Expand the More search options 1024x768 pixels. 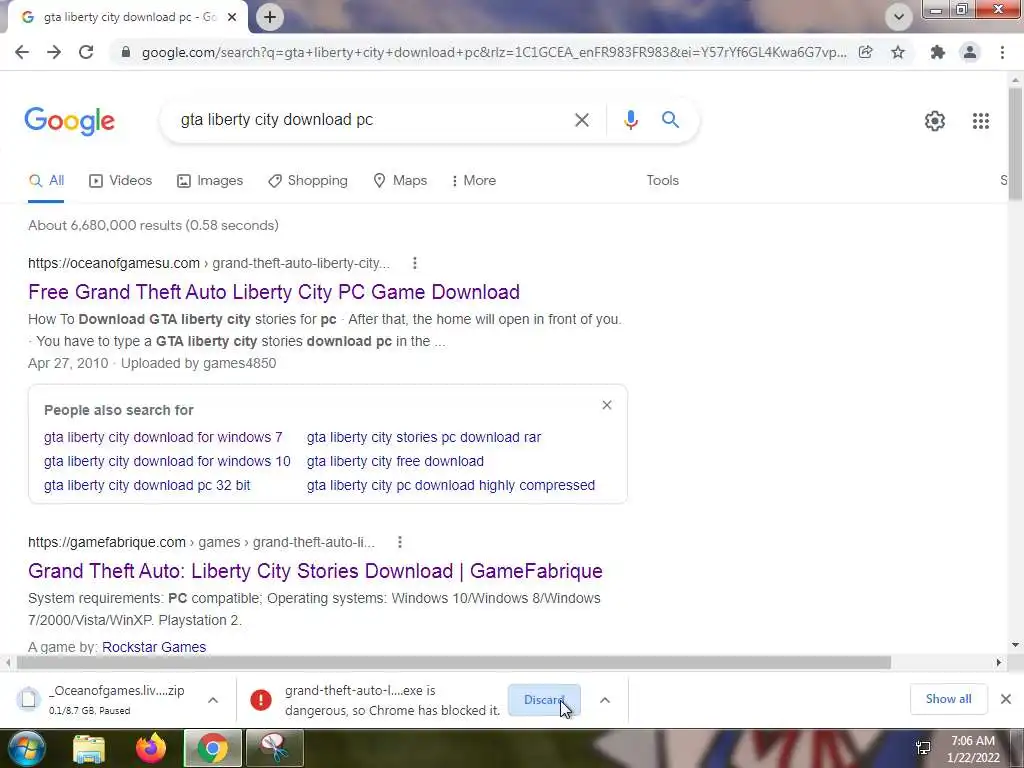click(473, 181)
